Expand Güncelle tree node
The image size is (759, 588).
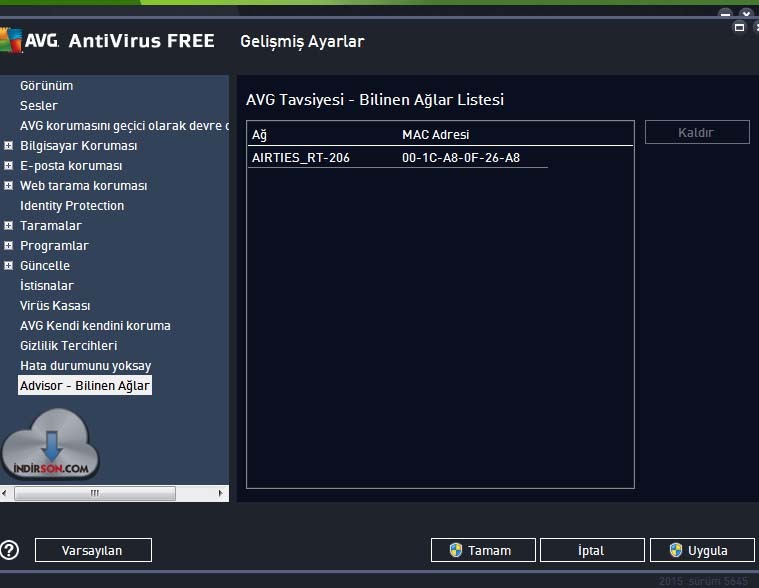point(8,265)
